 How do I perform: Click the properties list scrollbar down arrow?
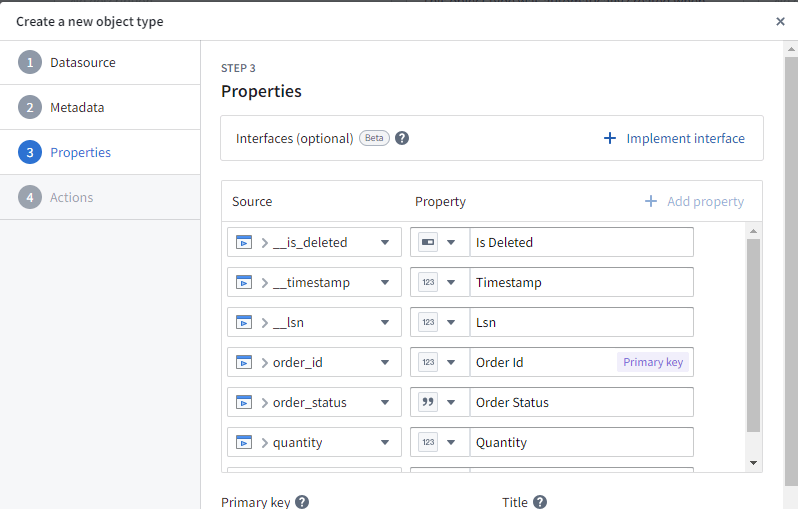coord(753,463)
